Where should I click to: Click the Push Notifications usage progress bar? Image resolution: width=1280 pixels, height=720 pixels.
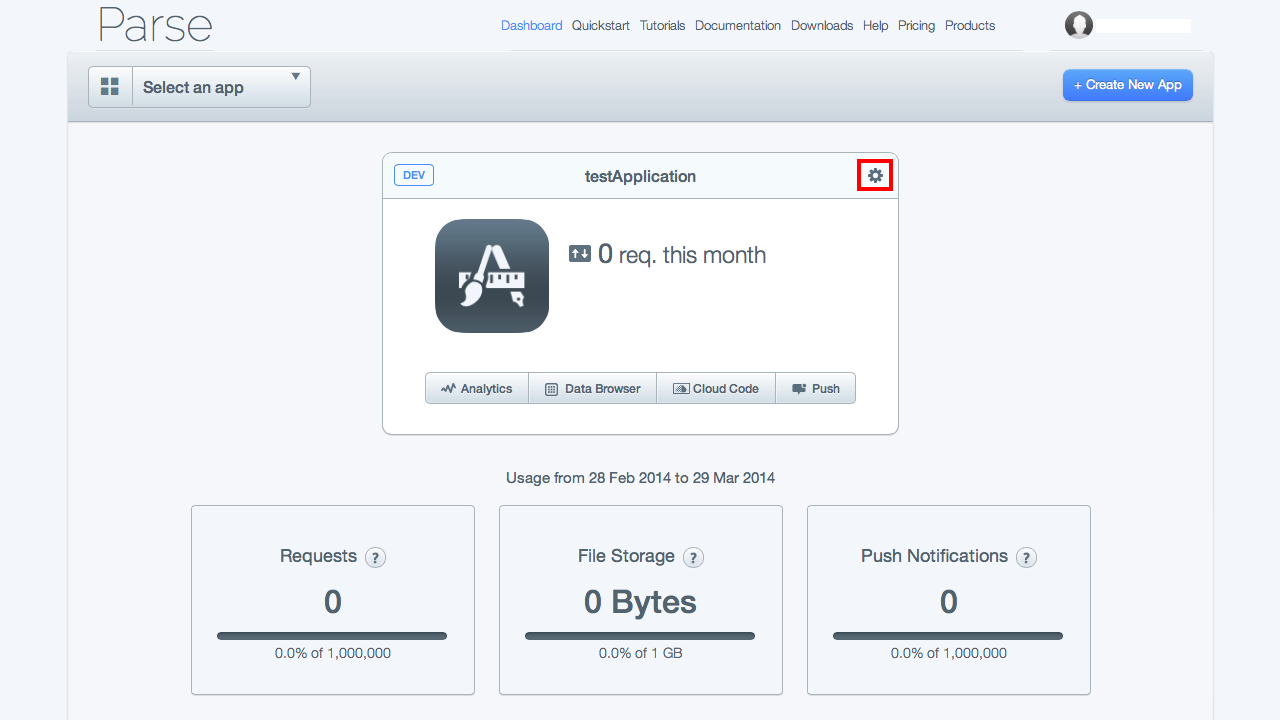click(x=948, y=636)
